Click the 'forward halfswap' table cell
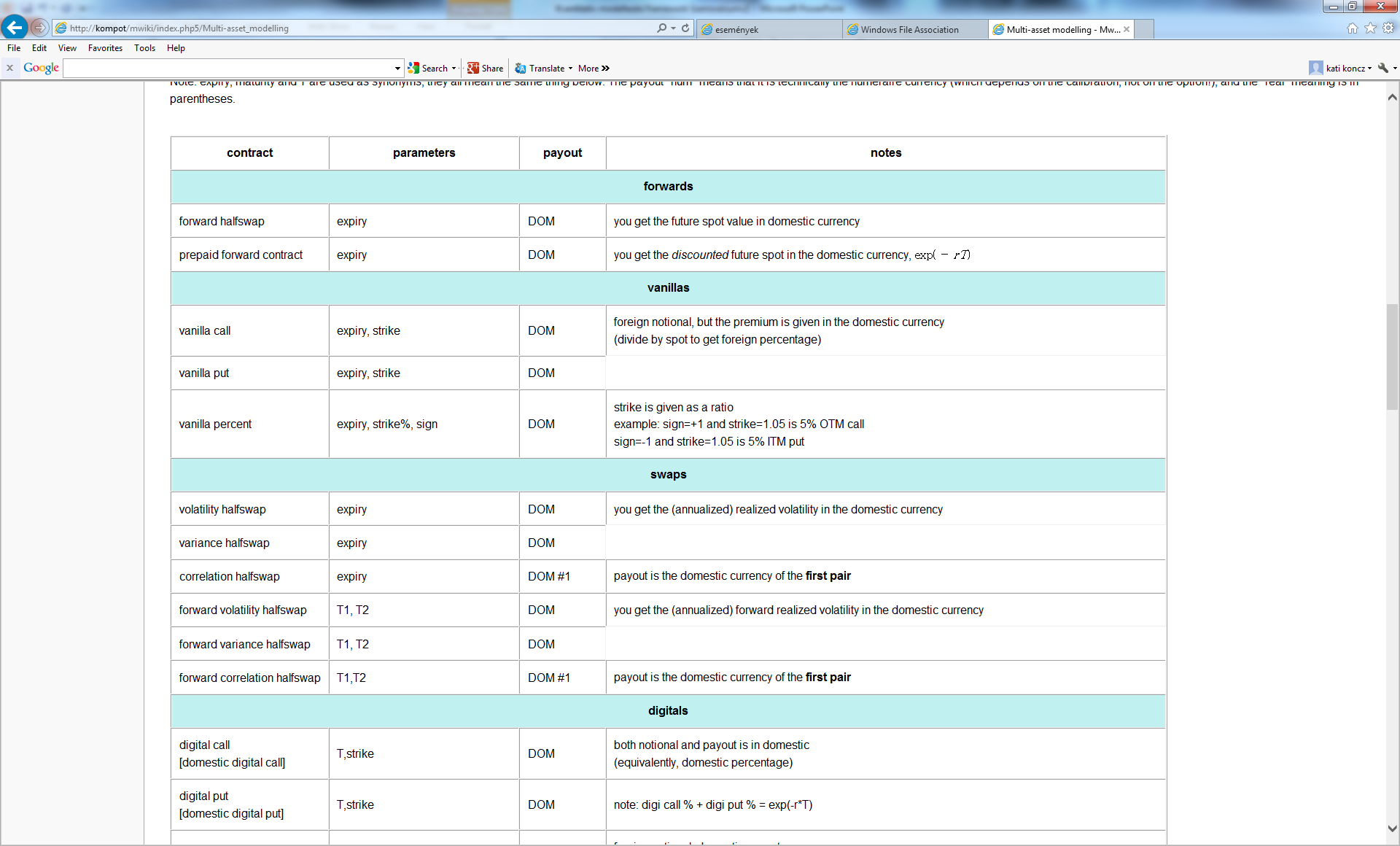 click(x=250, y=221)
